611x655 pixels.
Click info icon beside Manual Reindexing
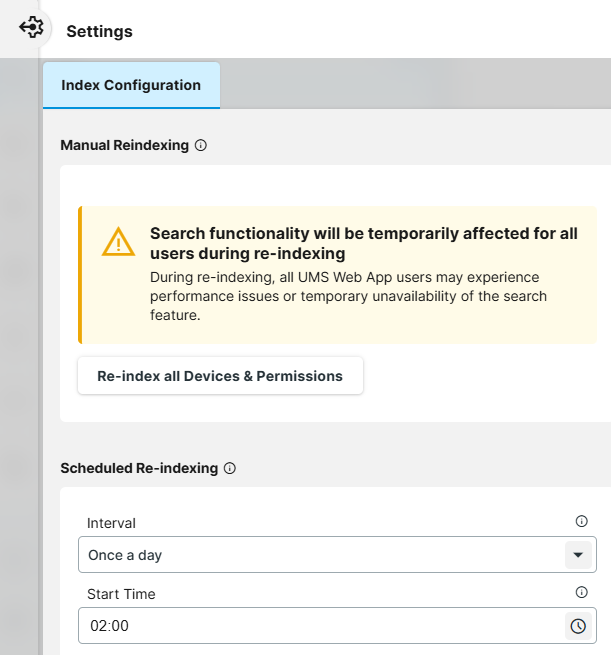(x=200, y=145)
